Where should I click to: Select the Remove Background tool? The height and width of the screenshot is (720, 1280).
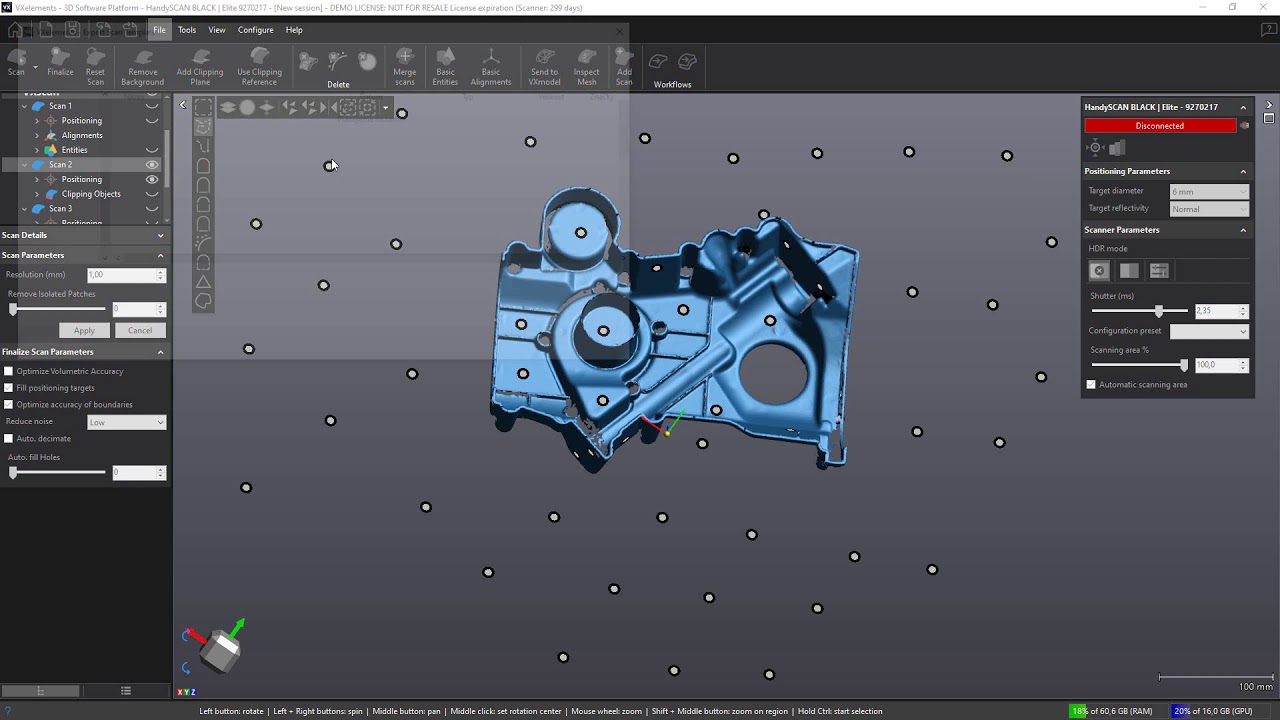pos(142,62)
